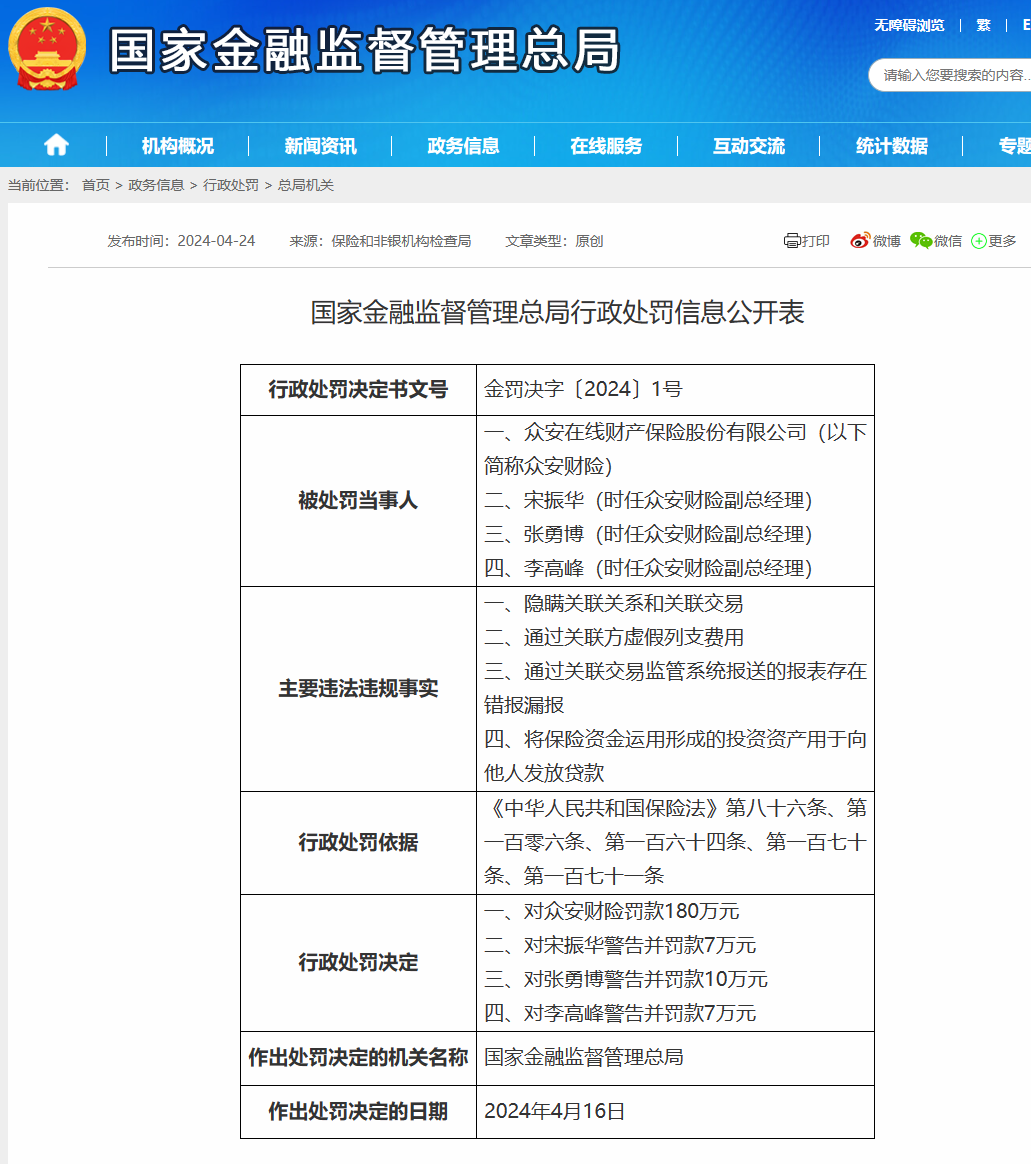This screenshot has height=1164, width=1031.
Task: Click the label 行政处罚决定
Action: pyautogui.click(x=359, y=962)
